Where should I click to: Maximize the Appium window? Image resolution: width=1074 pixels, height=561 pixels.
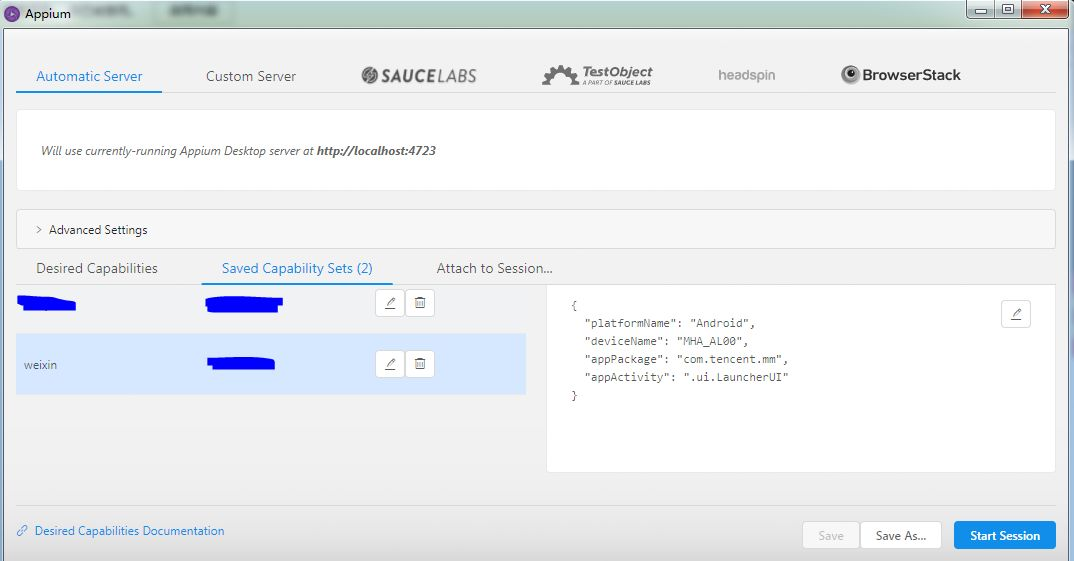[x=1008, y=10]
